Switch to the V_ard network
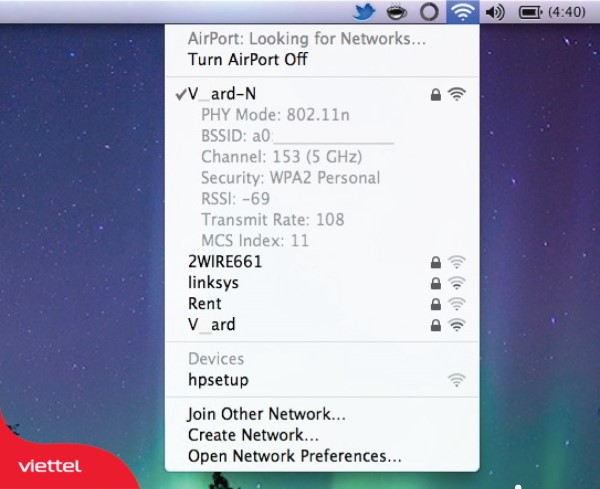This screenshot has height=489, width=600. pos(211,325)
